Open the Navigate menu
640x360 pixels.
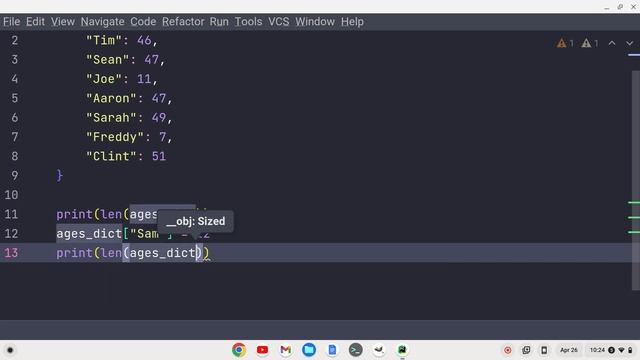(x=102, y=22)
